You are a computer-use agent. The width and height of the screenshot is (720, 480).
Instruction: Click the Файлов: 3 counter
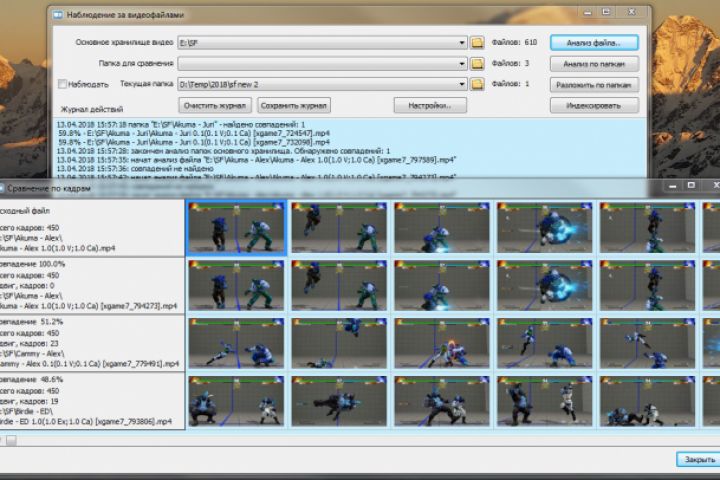tap(511, 63)
